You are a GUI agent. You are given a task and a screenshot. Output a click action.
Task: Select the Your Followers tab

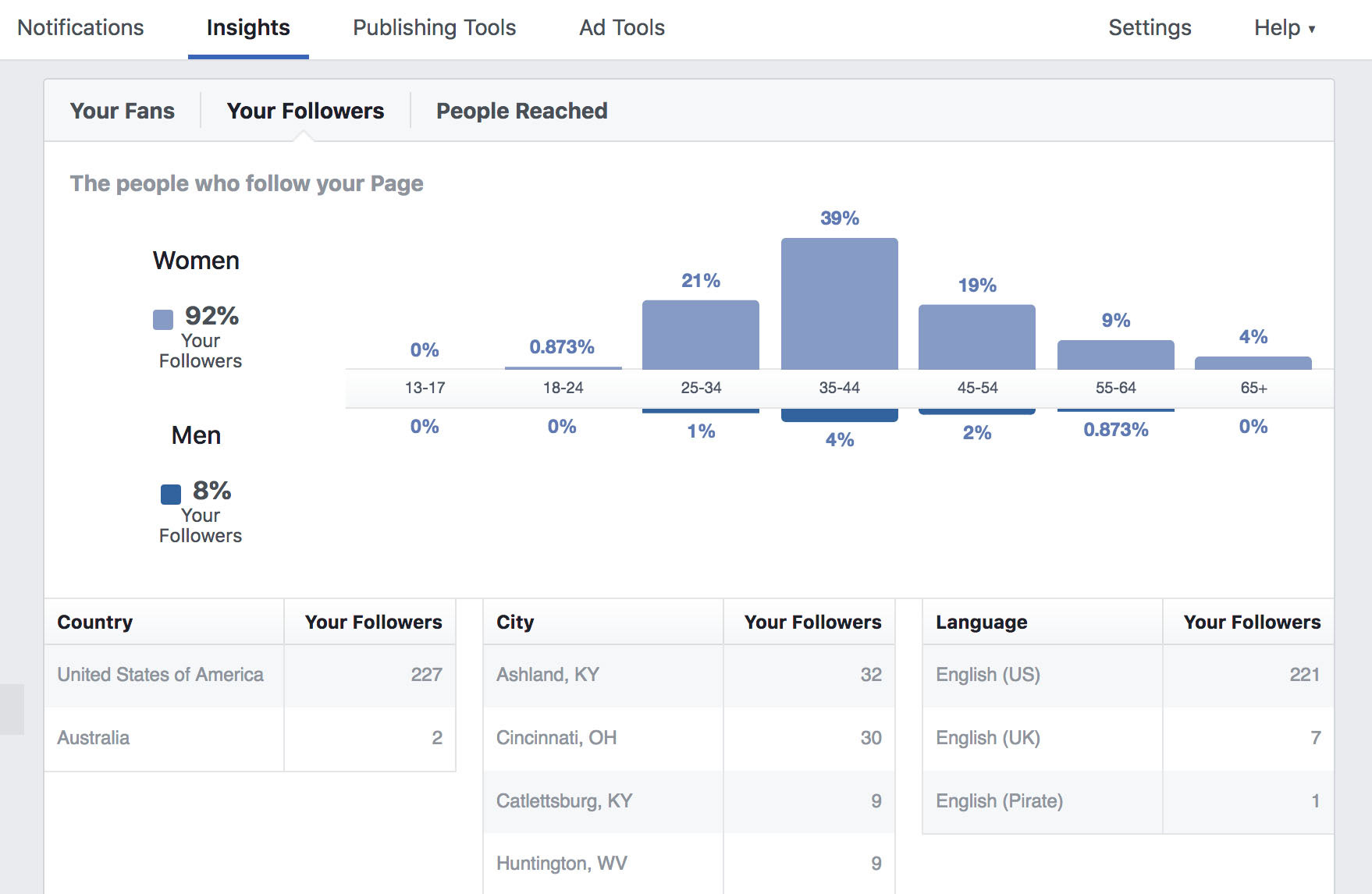coord(305,111)
